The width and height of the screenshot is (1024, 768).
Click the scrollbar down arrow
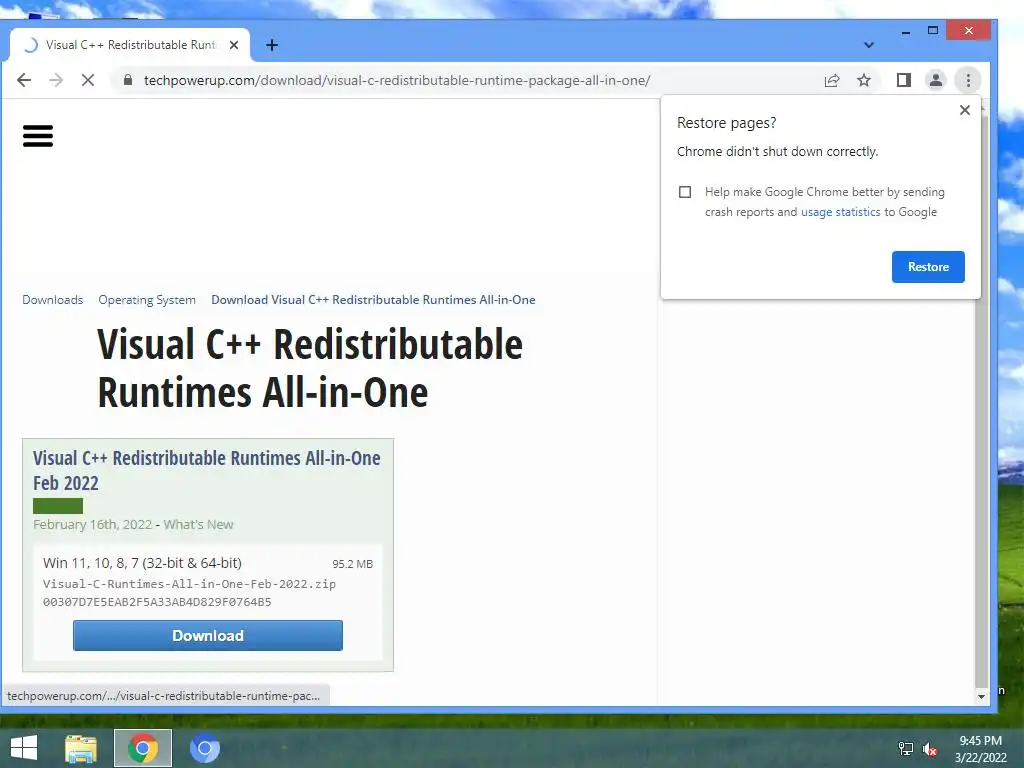click(981, 697)
